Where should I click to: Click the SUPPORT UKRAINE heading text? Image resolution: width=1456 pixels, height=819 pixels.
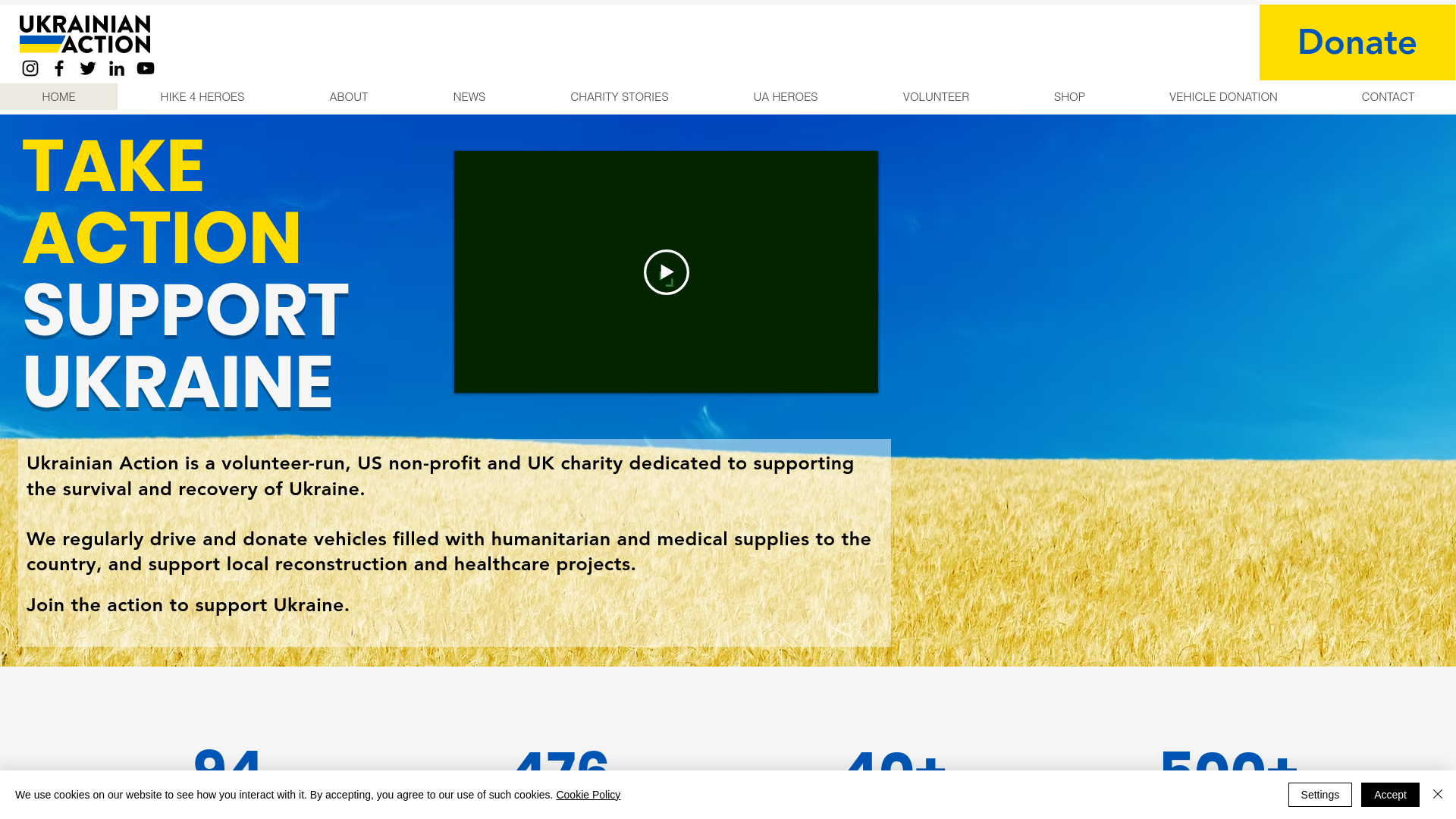tap(186, 346)
